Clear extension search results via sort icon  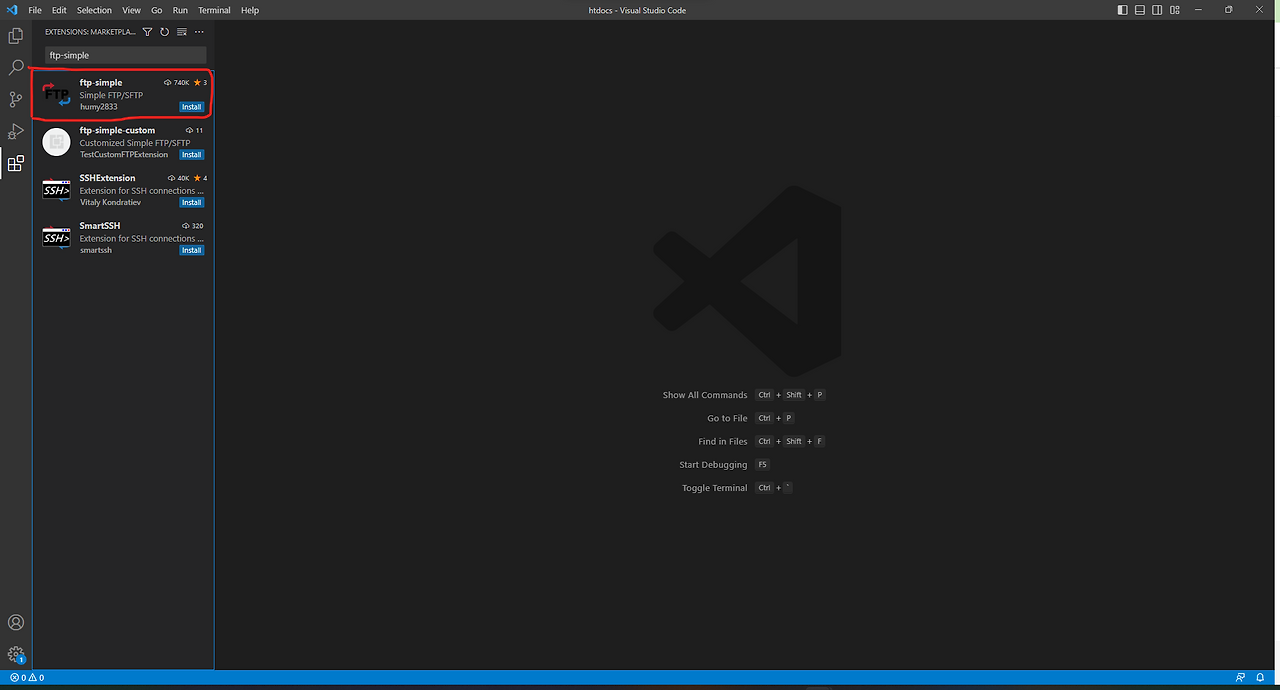coord(181,31)
